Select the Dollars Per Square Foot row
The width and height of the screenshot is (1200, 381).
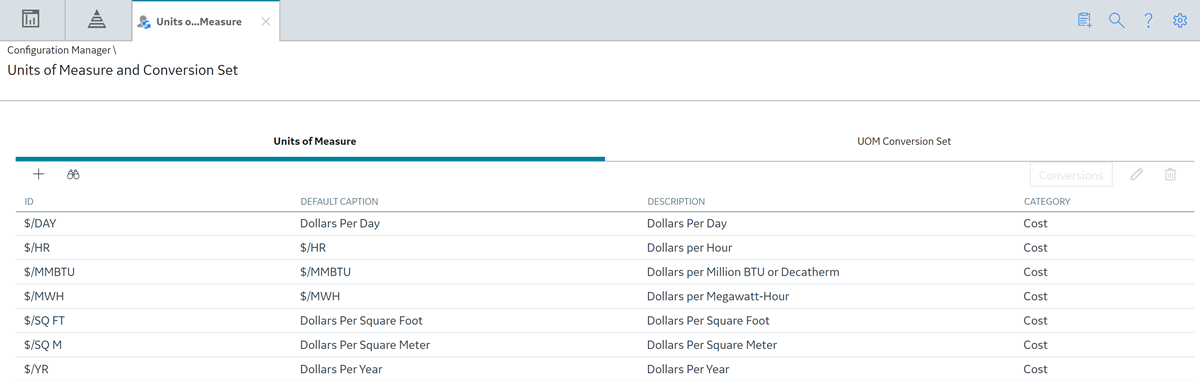(605, 321)
